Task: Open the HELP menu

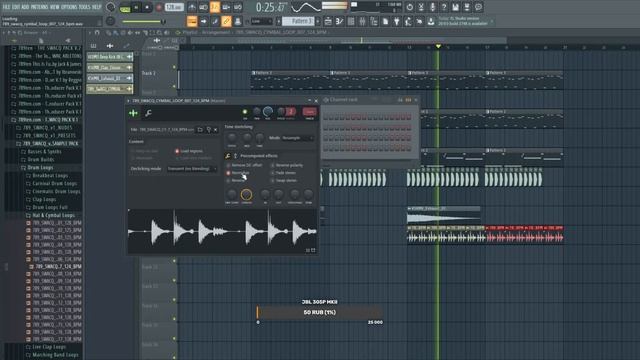Action: [x=97, y=7]
